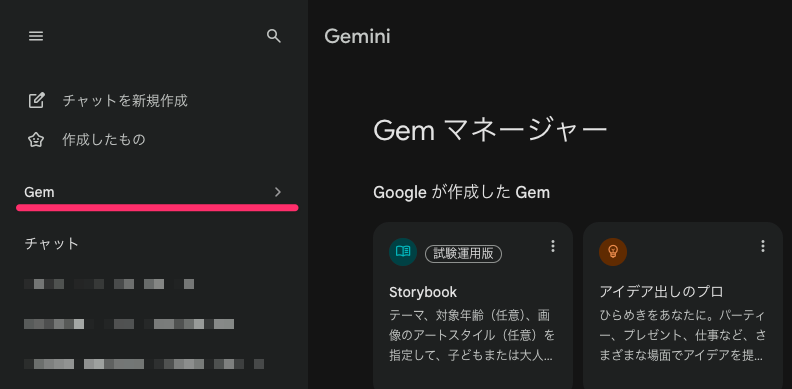
Task: Click the Gemini title
Action: (357, 36)
